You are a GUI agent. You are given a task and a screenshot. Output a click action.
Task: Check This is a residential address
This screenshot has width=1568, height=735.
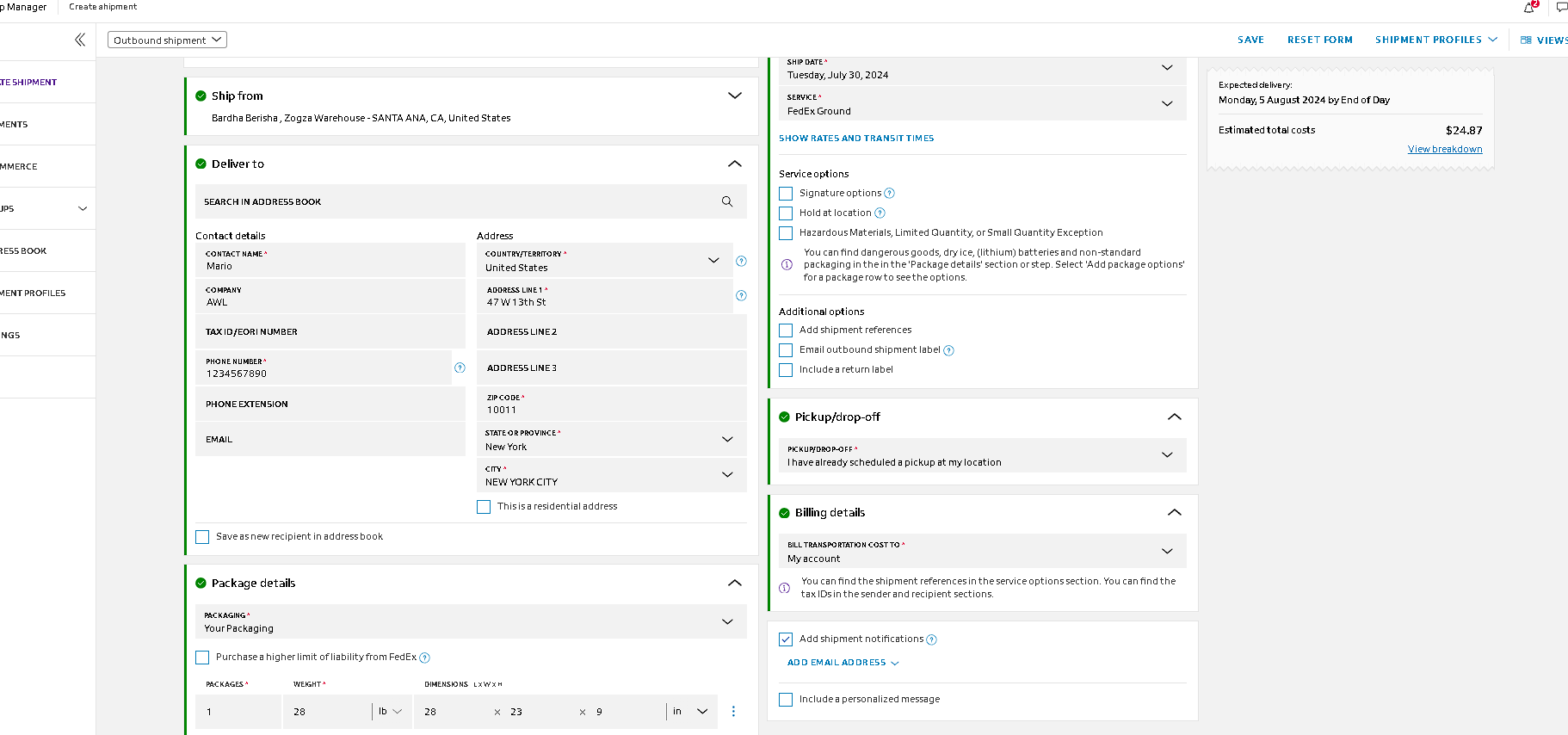point(484,507)
